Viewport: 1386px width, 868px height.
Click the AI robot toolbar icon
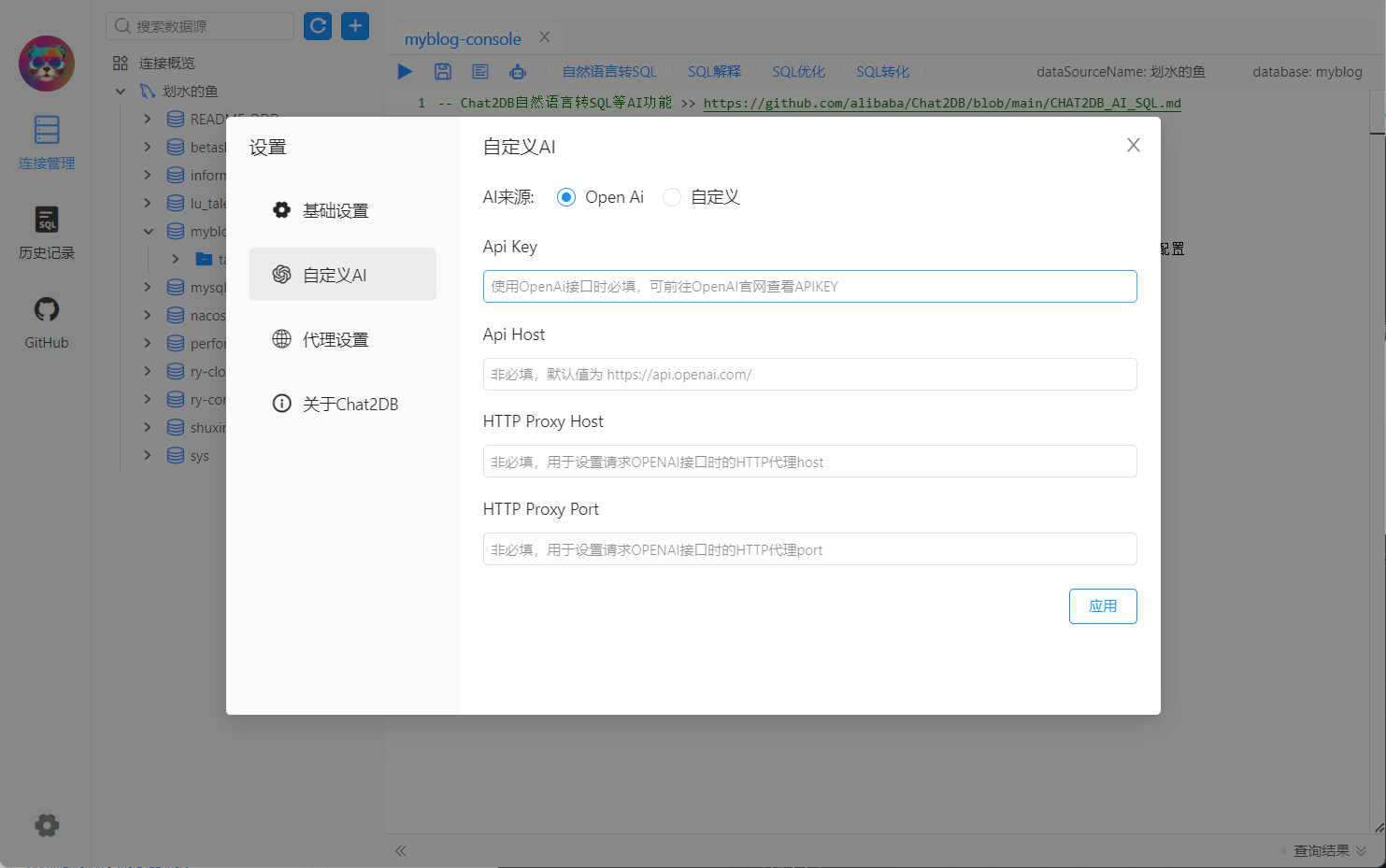pyautogui.click(x=518, y=72)
